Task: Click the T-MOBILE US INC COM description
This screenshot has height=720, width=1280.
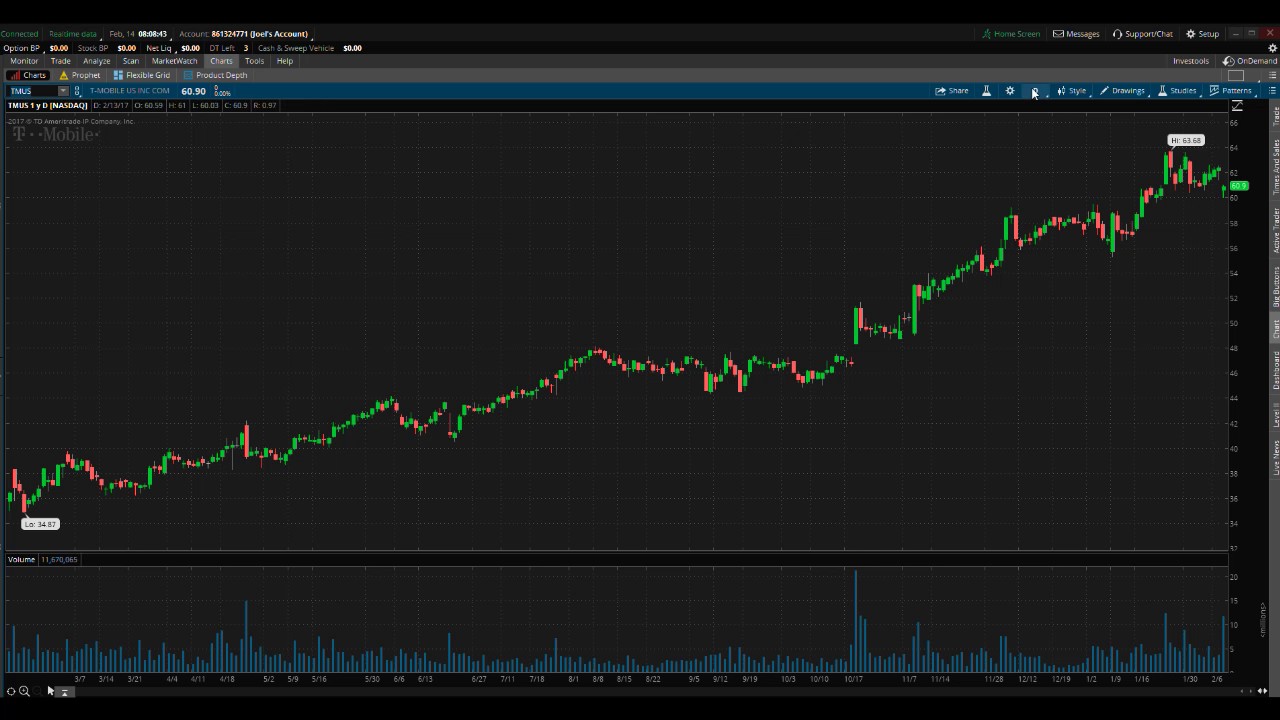Action: pyautogui.click(x=130, y=91)
